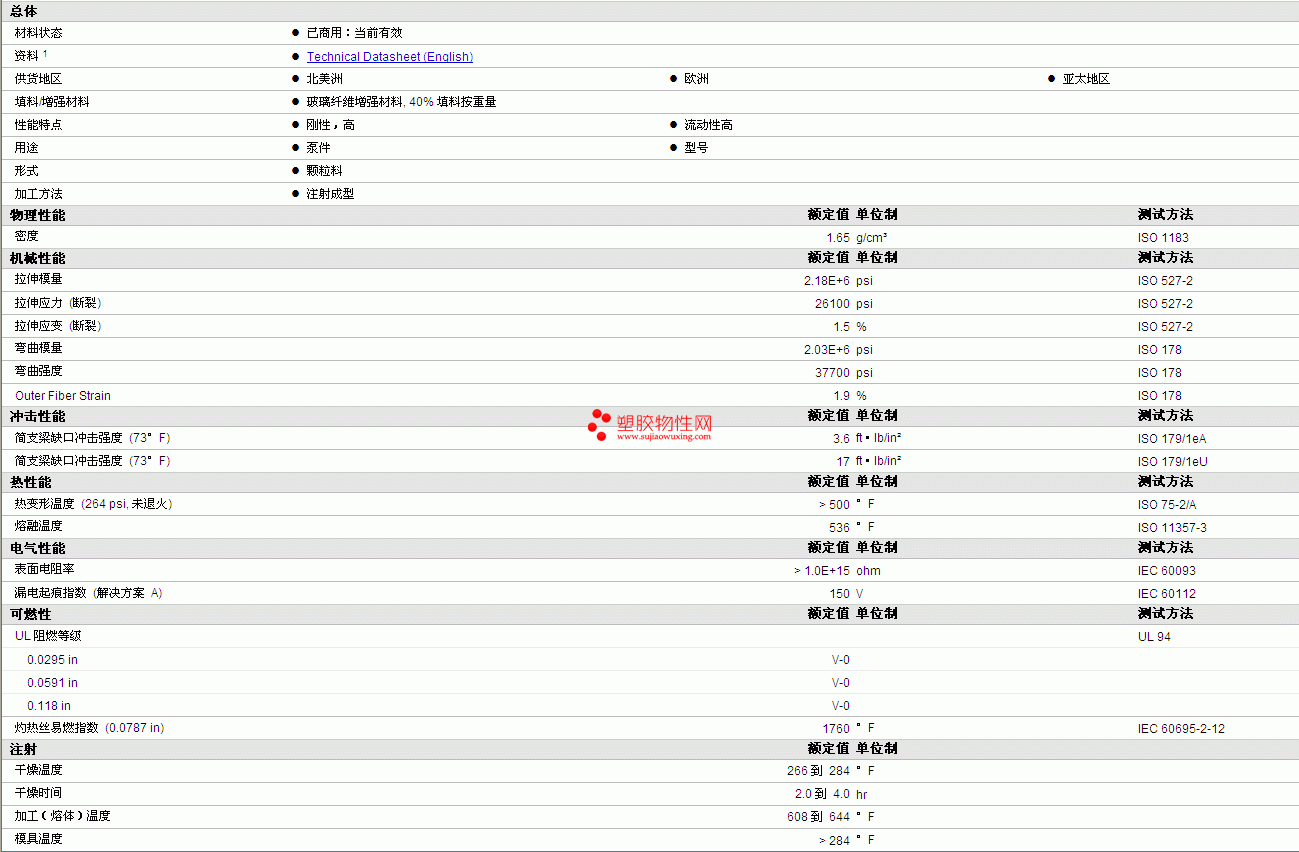This screenshot has height=852, width=1299.
Task: Click 玻璃纤维增强材料, 40% 填料按重量
Action: click(401, 102)
